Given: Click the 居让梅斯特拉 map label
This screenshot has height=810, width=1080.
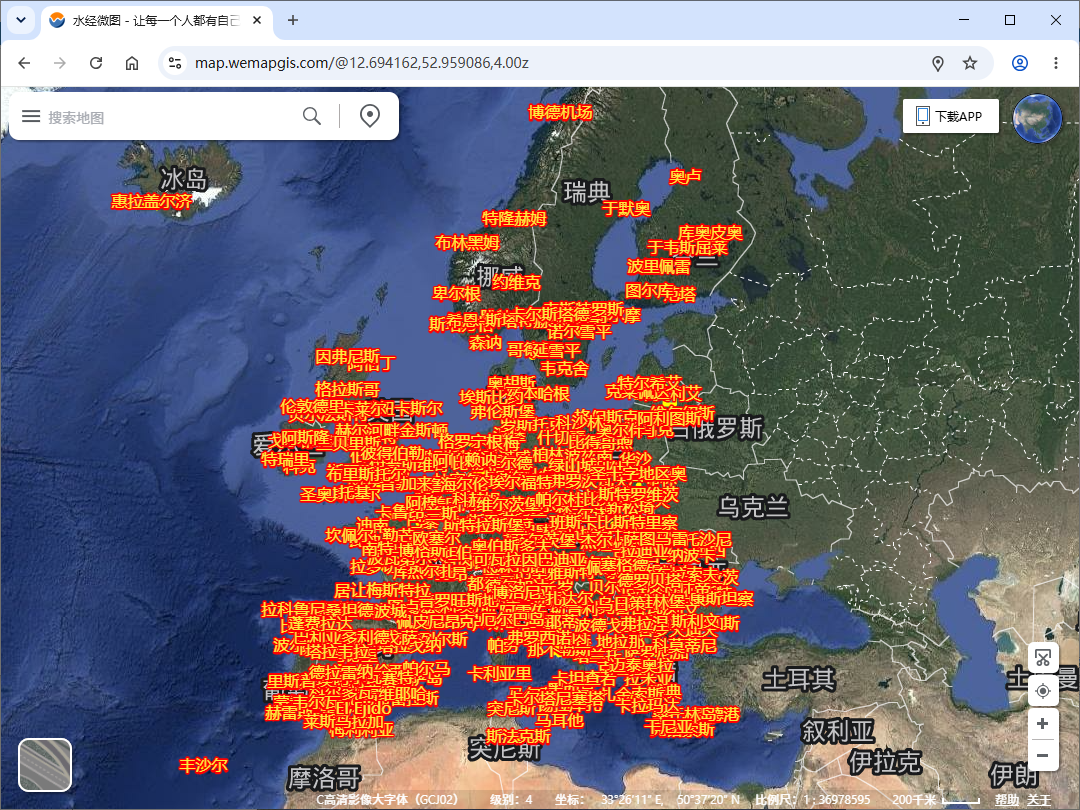Looking at the screenshot, I should [382, 590].
